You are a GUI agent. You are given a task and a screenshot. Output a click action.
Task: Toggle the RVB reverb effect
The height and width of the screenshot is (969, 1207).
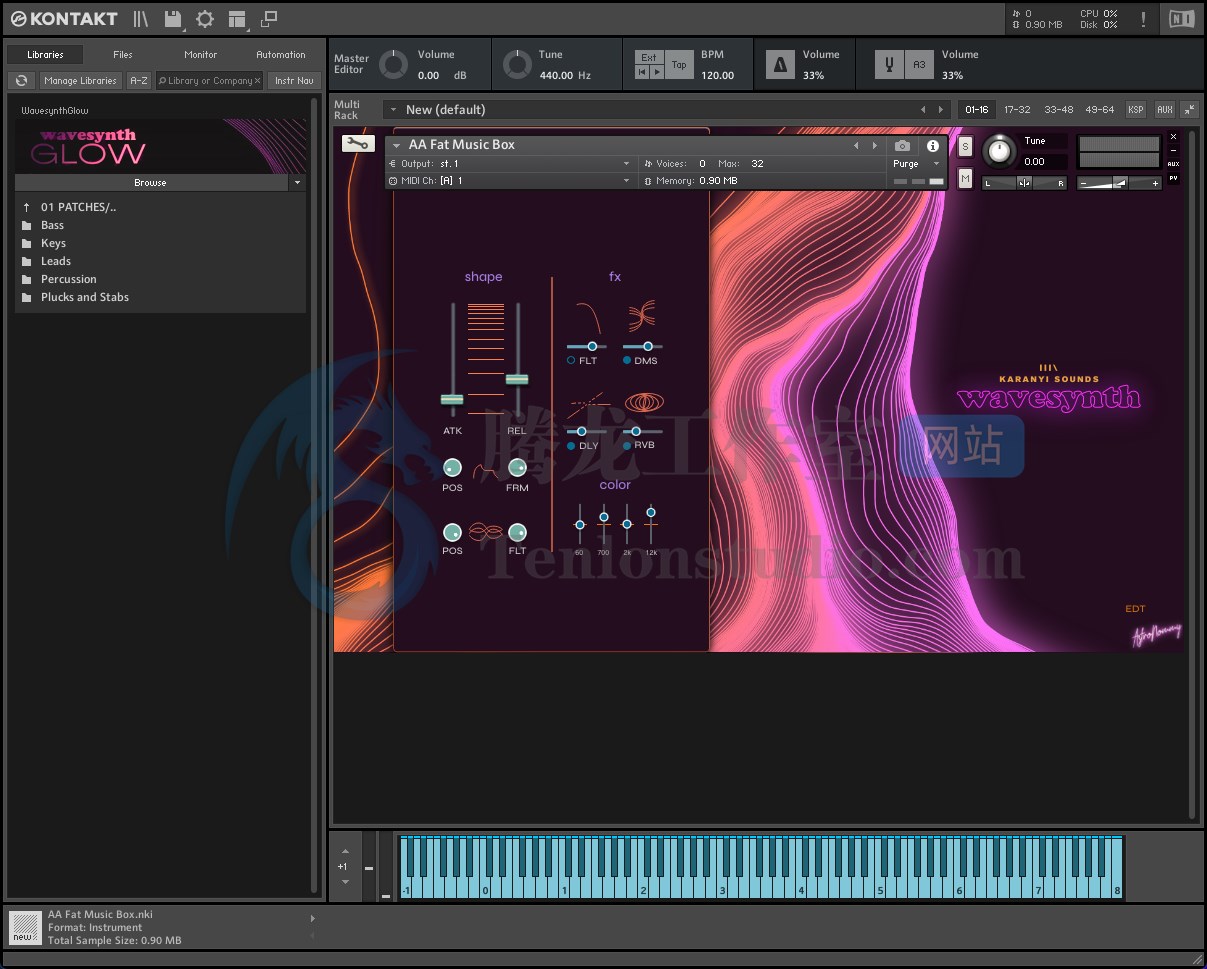click(x=627, y=445)
